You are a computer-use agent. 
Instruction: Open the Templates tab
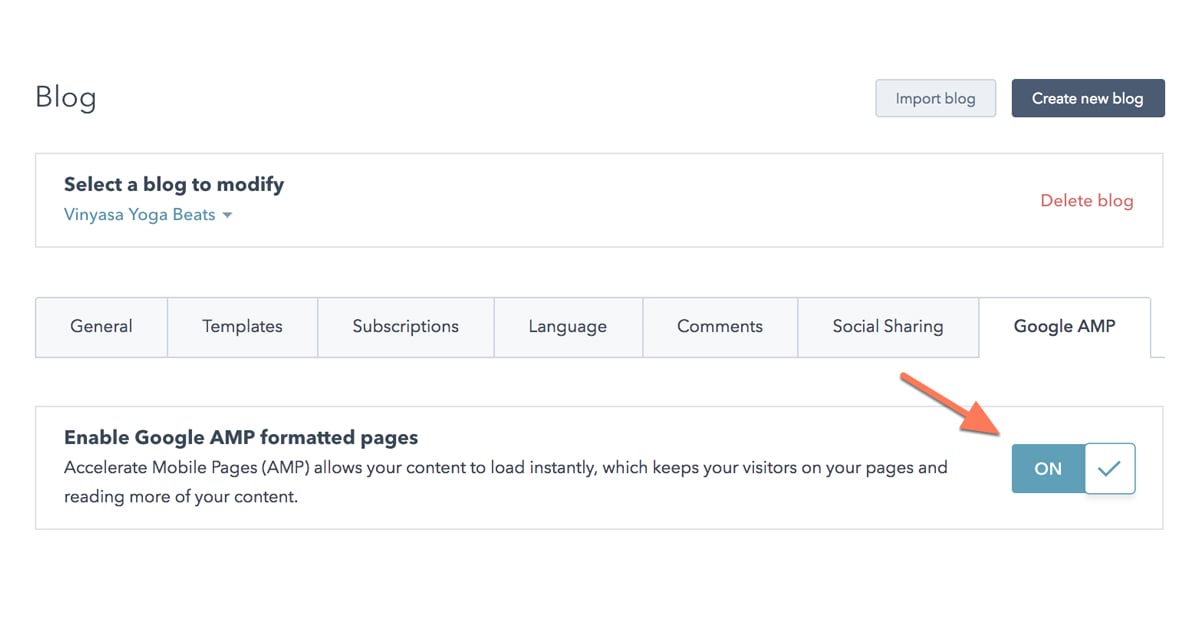(x=242, y=327)
